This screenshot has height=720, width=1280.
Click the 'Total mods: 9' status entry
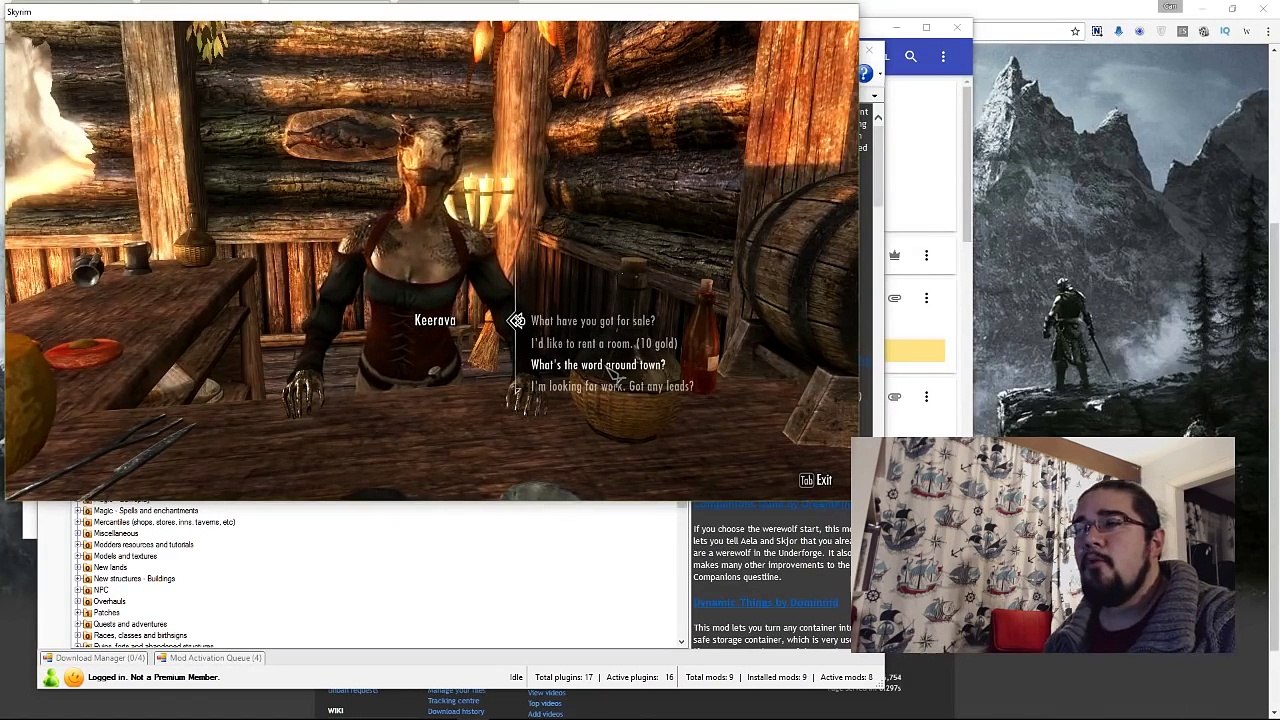(710, 677)
